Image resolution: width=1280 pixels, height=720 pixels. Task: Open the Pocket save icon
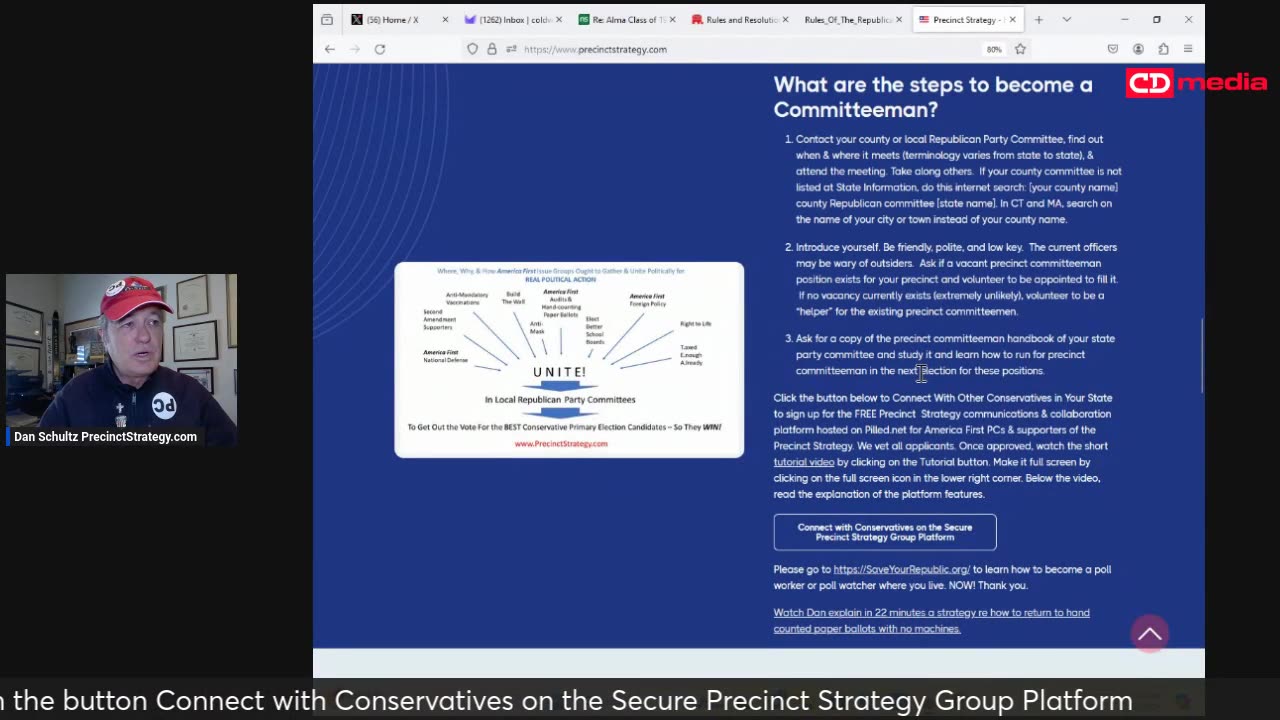pyautogui.click(x=1112, y=49)
